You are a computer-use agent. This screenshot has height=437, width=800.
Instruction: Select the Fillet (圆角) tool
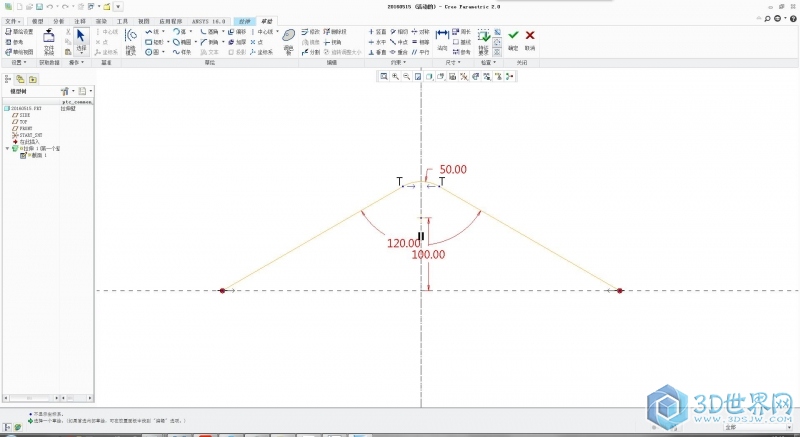pos(210,32)
